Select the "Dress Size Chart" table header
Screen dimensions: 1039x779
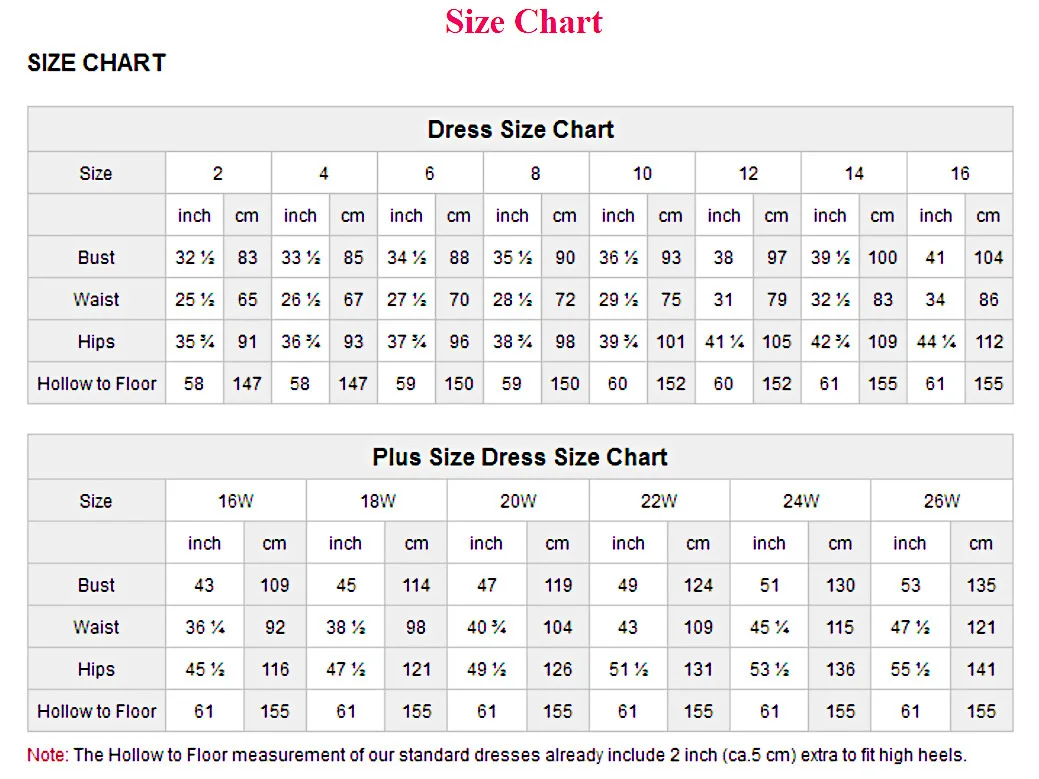click(520, 130)
